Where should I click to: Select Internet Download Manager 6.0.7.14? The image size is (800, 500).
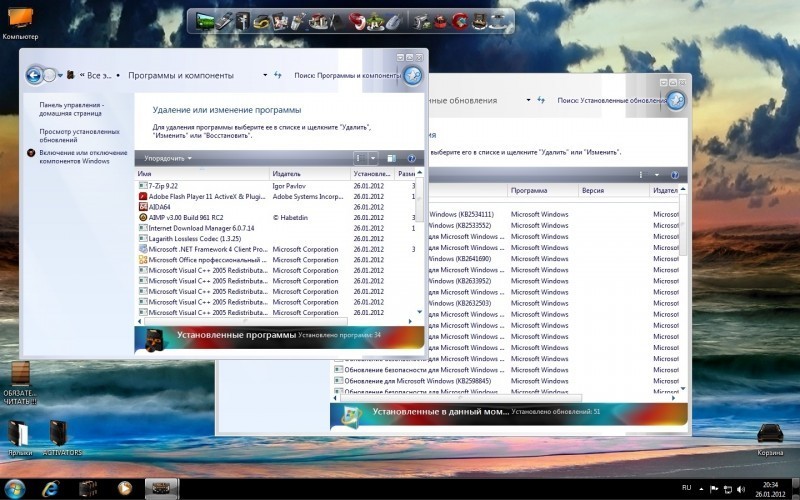click(276, 228)
